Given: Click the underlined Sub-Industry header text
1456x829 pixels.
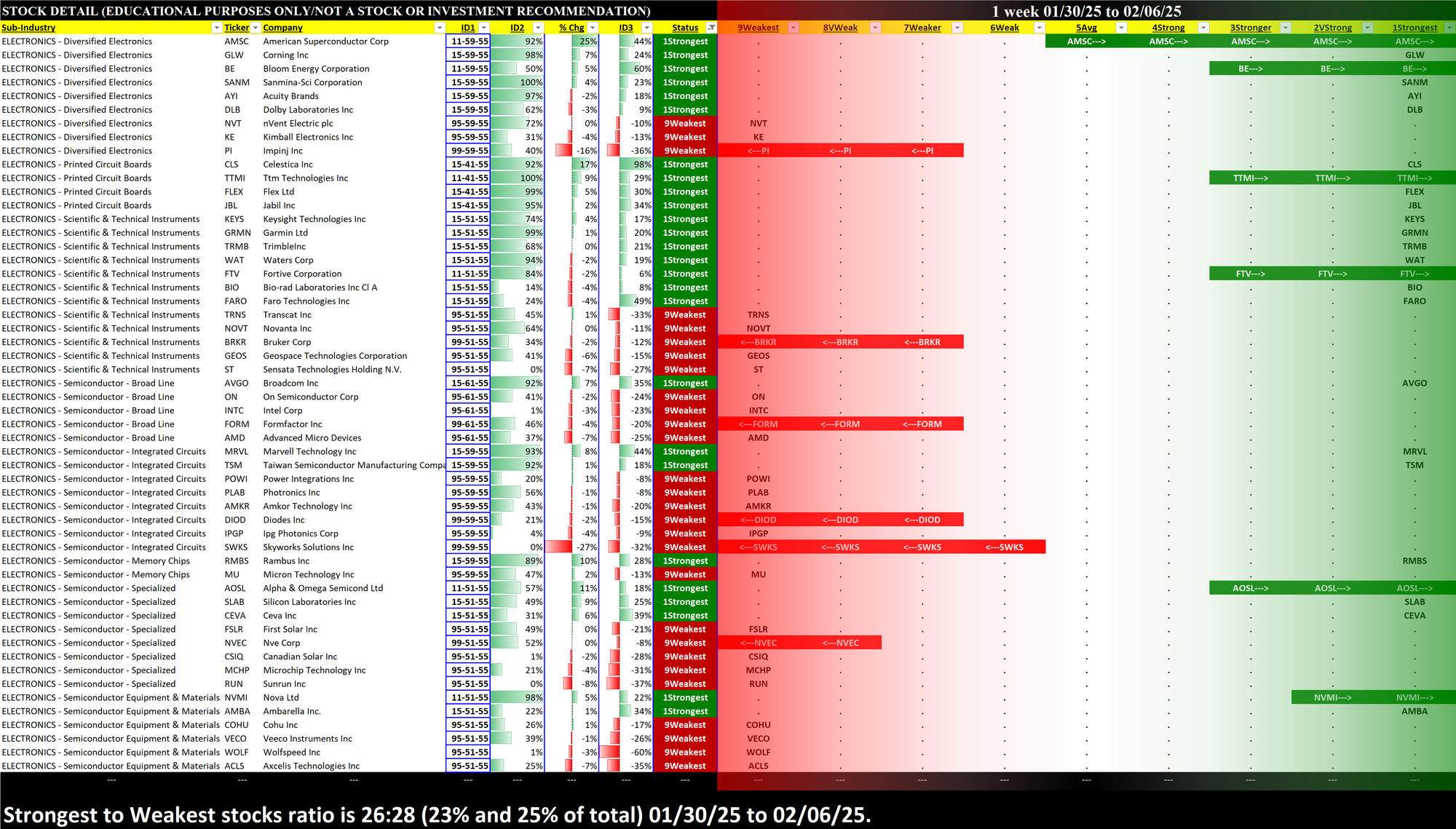Looking at the screenshot, I should pyautogui.click(x=28, y=28).
